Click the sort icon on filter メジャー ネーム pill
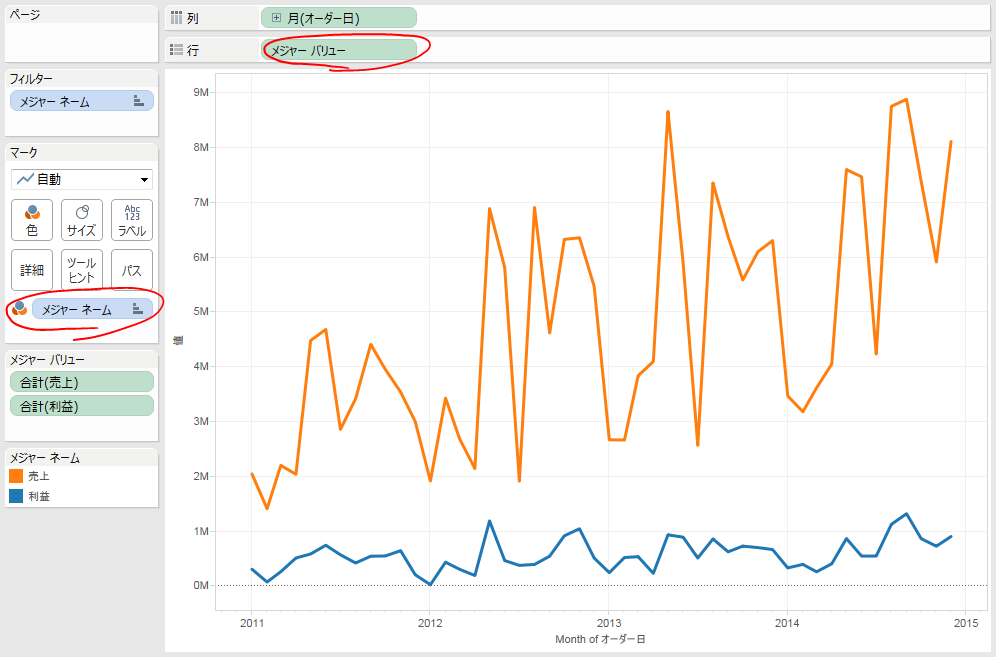 coord(138,101)
